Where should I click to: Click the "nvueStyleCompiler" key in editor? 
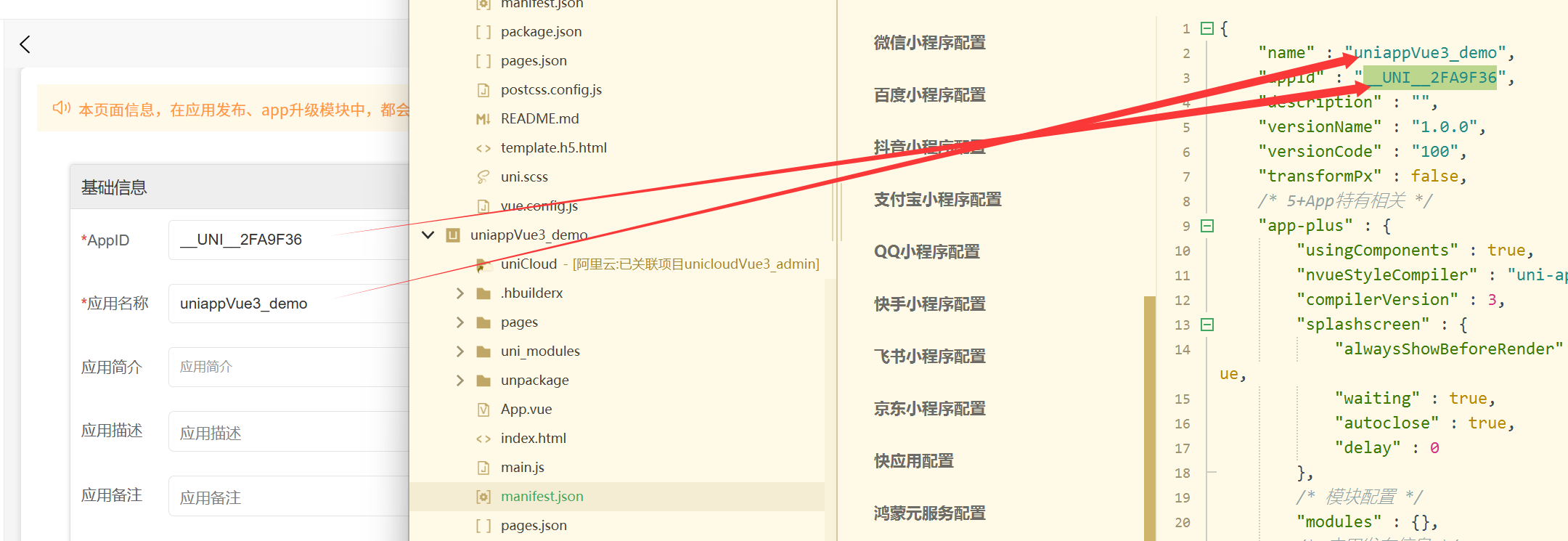[1387, 275]
